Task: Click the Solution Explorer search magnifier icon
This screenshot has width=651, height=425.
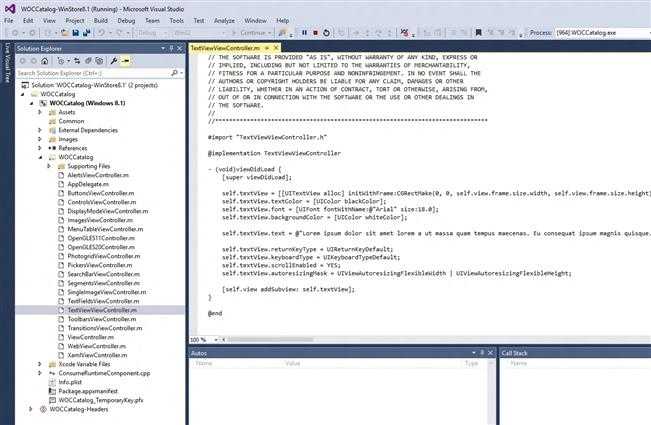Action: click(x=174, y=73)
